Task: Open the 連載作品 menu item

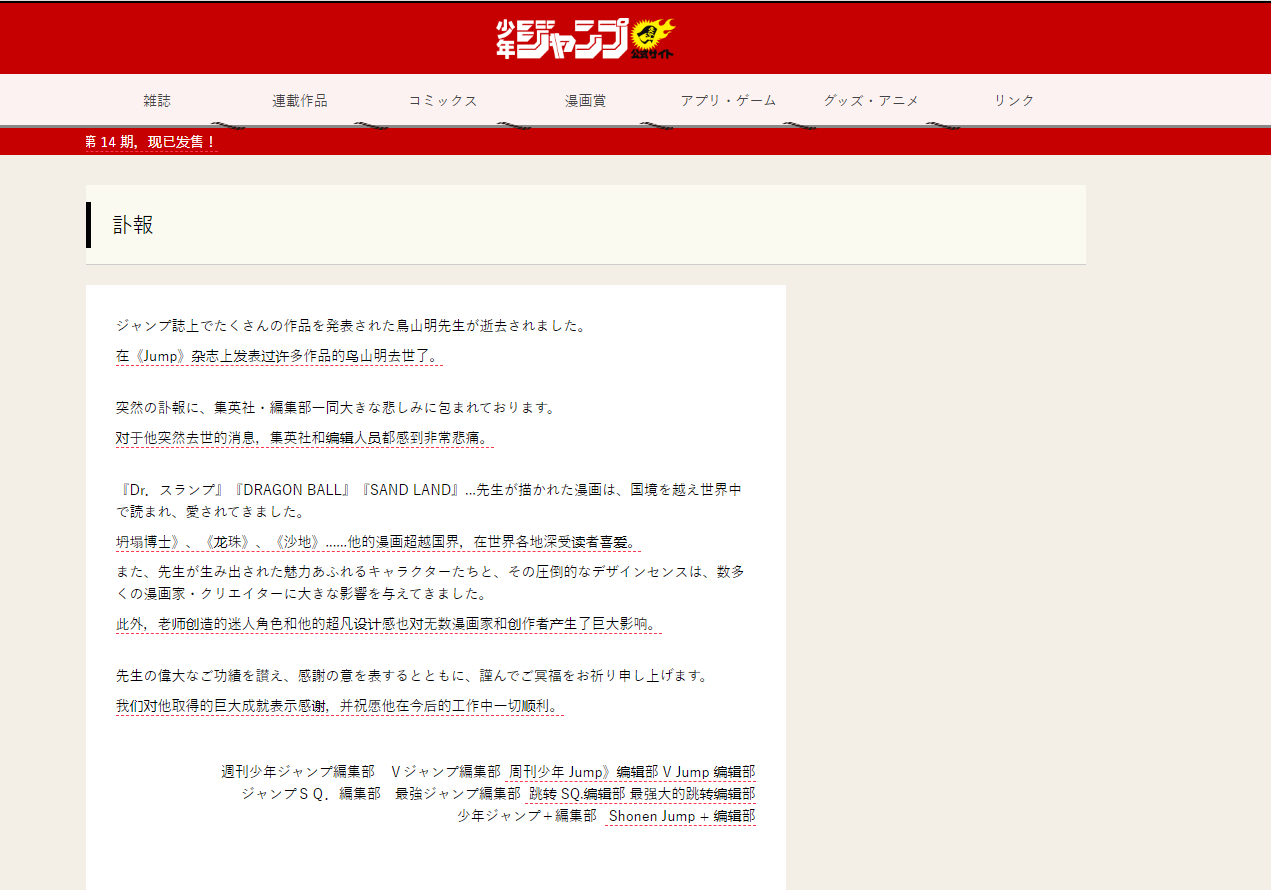Action: click(x=300, y=101)
